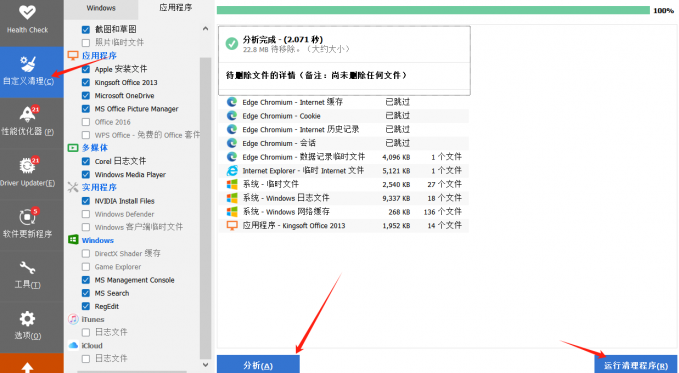Click the green progress bar
Screen dimensions: 679x373
point(433,10)
